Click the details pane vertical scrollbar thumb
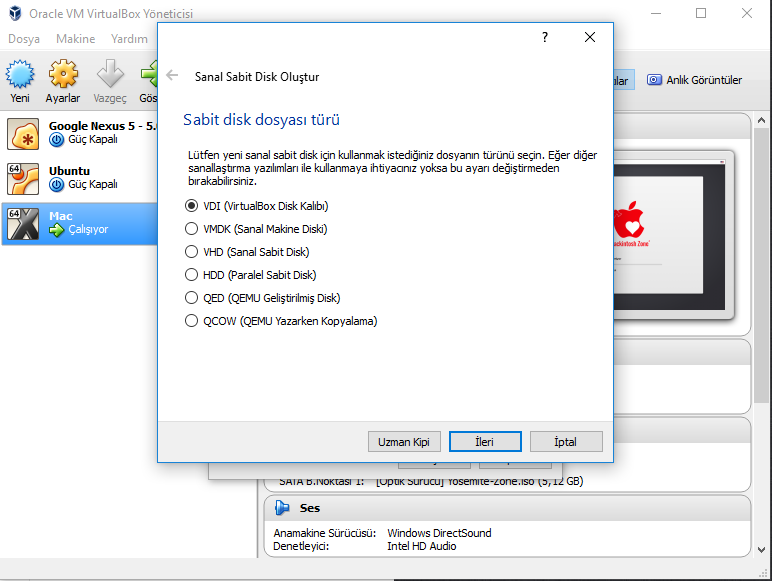This screenshot has height=581, width=772. pyautogui.click(x=761, y=266)
